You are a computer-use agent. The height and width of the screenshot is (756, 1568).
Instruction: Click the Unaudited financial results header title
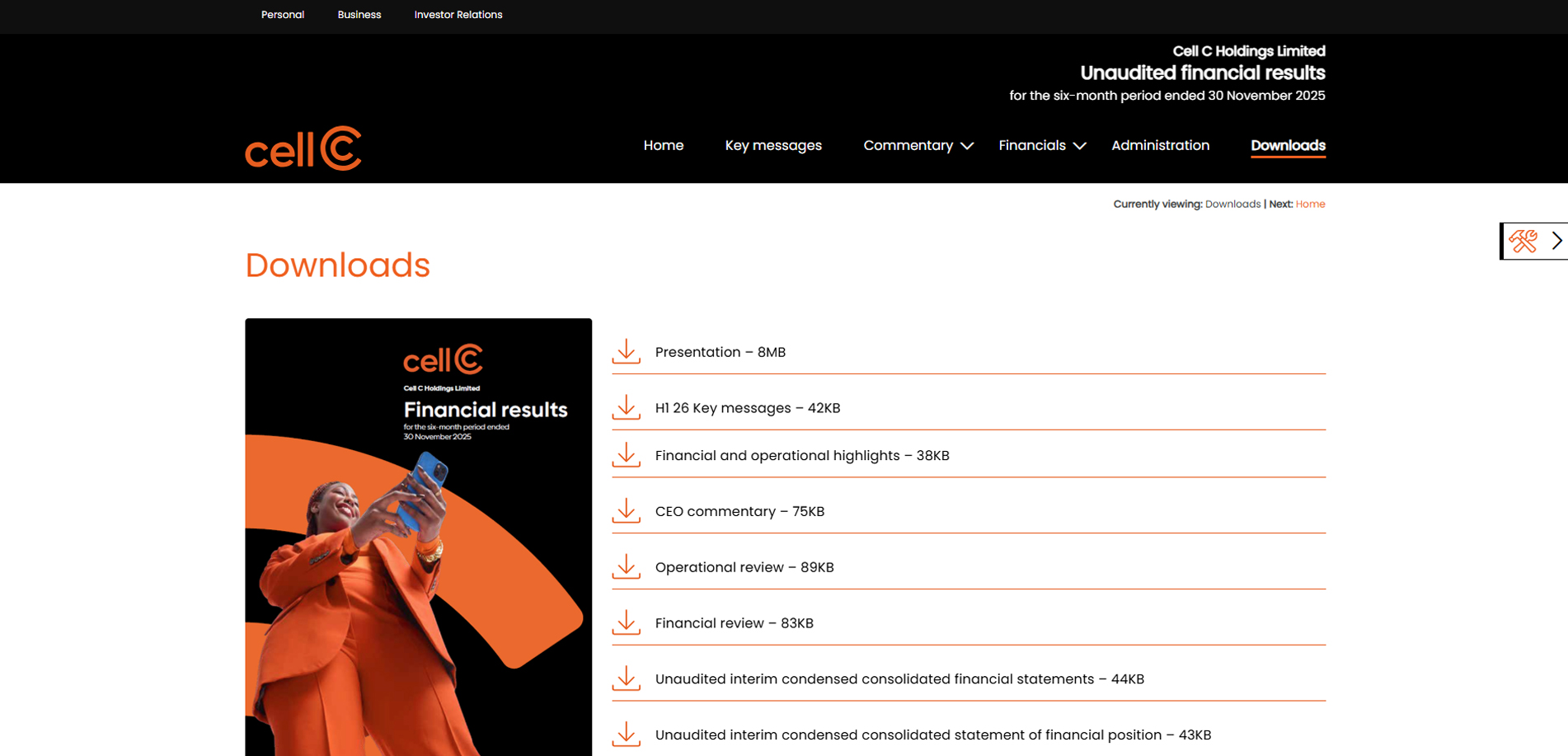point(1203,73)
